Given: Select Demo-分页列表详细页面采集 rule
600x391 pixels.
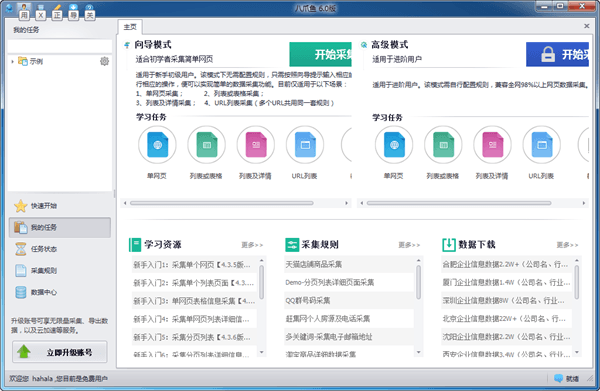Looking at the screenshot, I should 349,283.
